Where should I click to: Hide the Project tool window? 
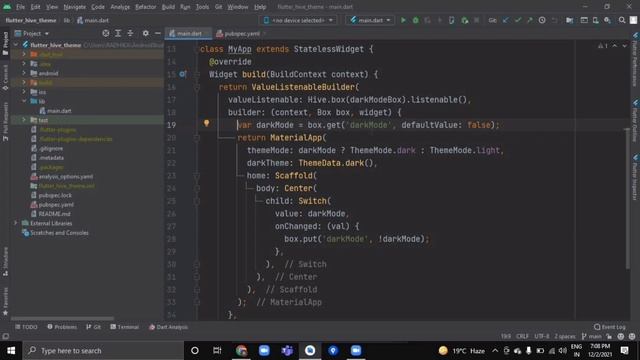pos(158,33)
